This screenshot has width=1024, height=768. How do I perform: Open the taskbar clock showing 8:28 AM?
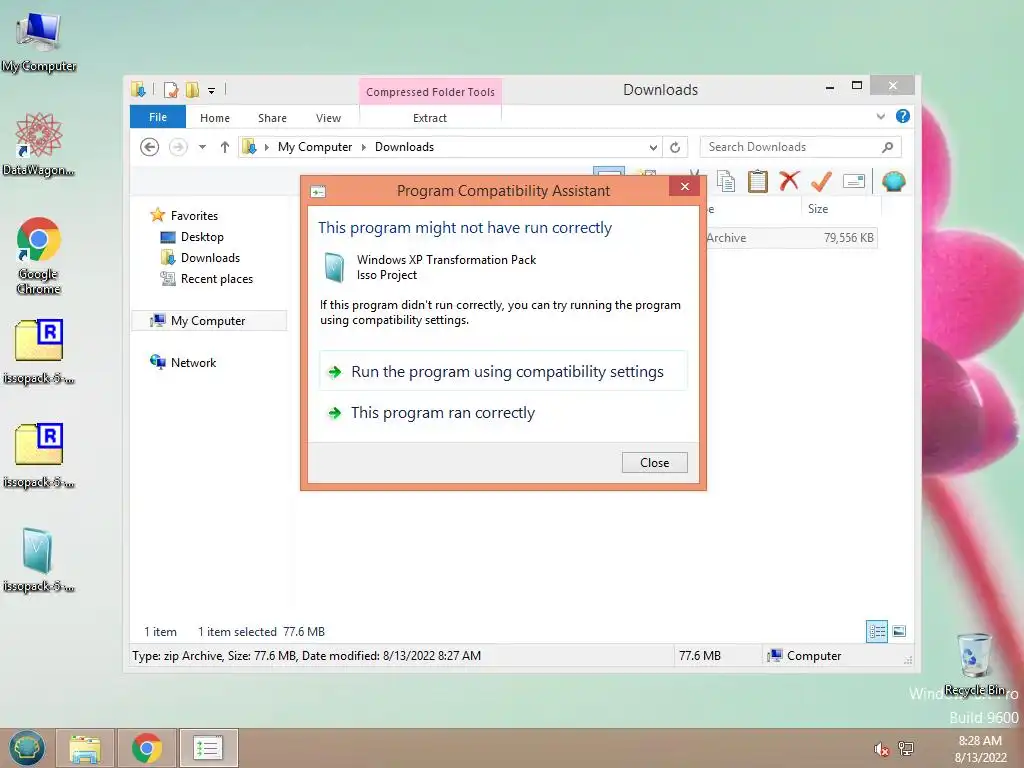[x=980, y=749]
